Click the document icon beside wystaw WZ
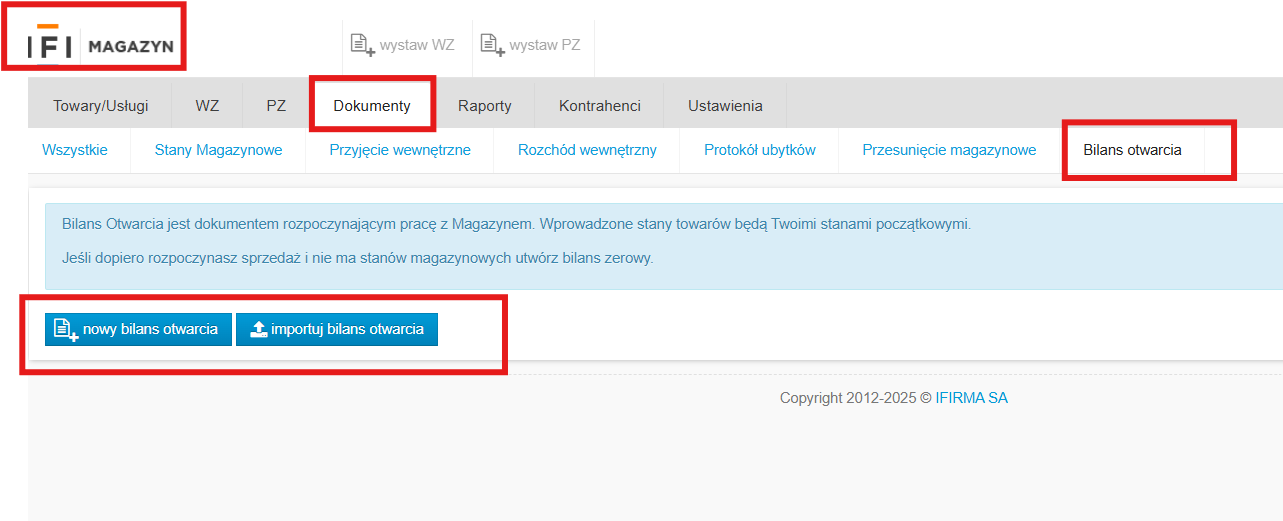The image size is (1283, 521). (361, 44)
